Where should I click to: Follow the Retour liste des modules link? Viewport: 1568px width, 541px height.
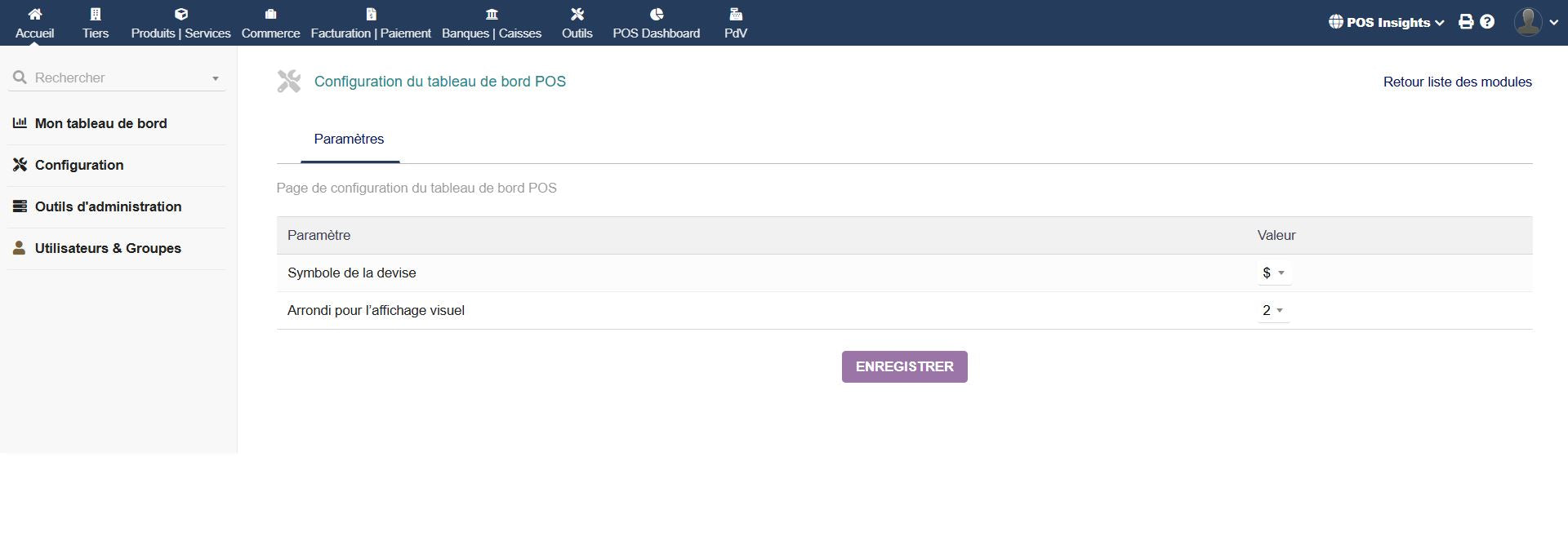[x=1457, y=82]
